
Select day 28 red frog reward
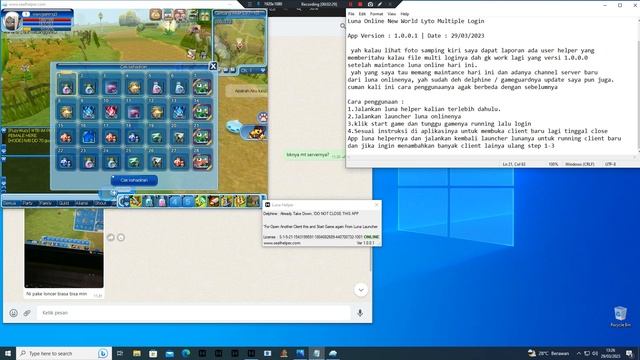202,160
